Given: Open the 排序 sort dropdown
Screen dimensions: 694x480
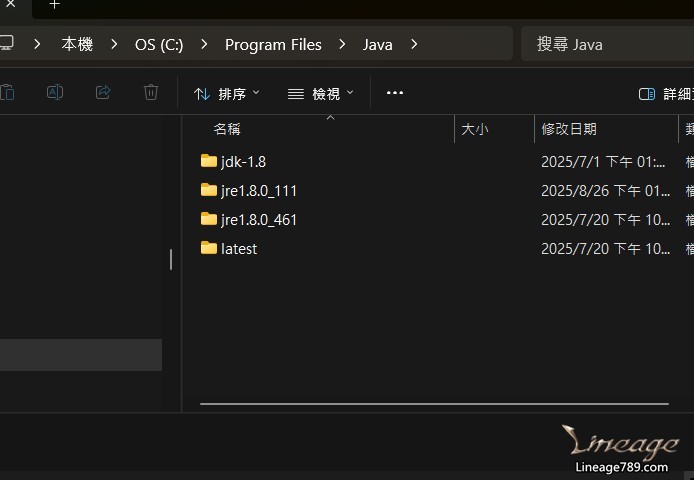Looking at the screenshot, I should coord(226,94).
